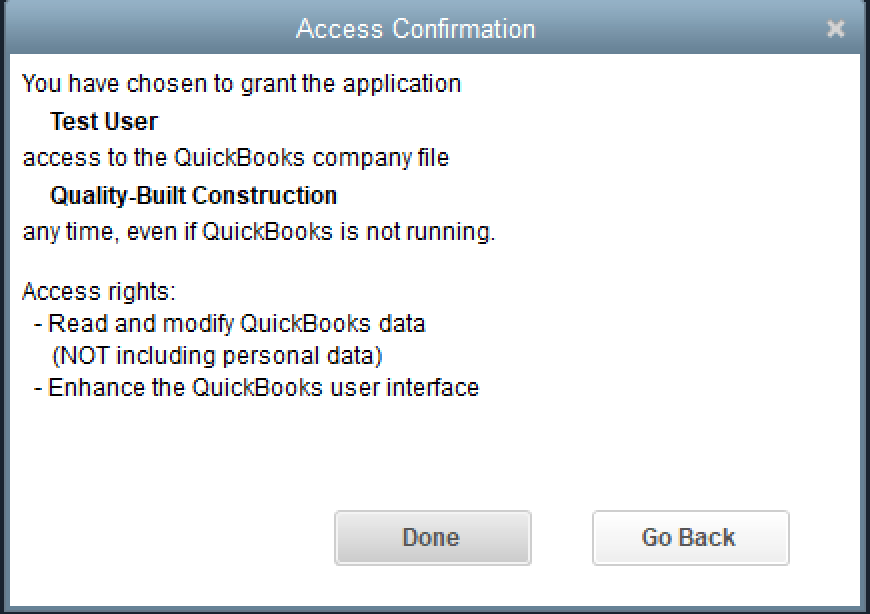870x614 pixels.
Task: Click the 'You have chosen to grant' line
Action: (x=241, y=84)
